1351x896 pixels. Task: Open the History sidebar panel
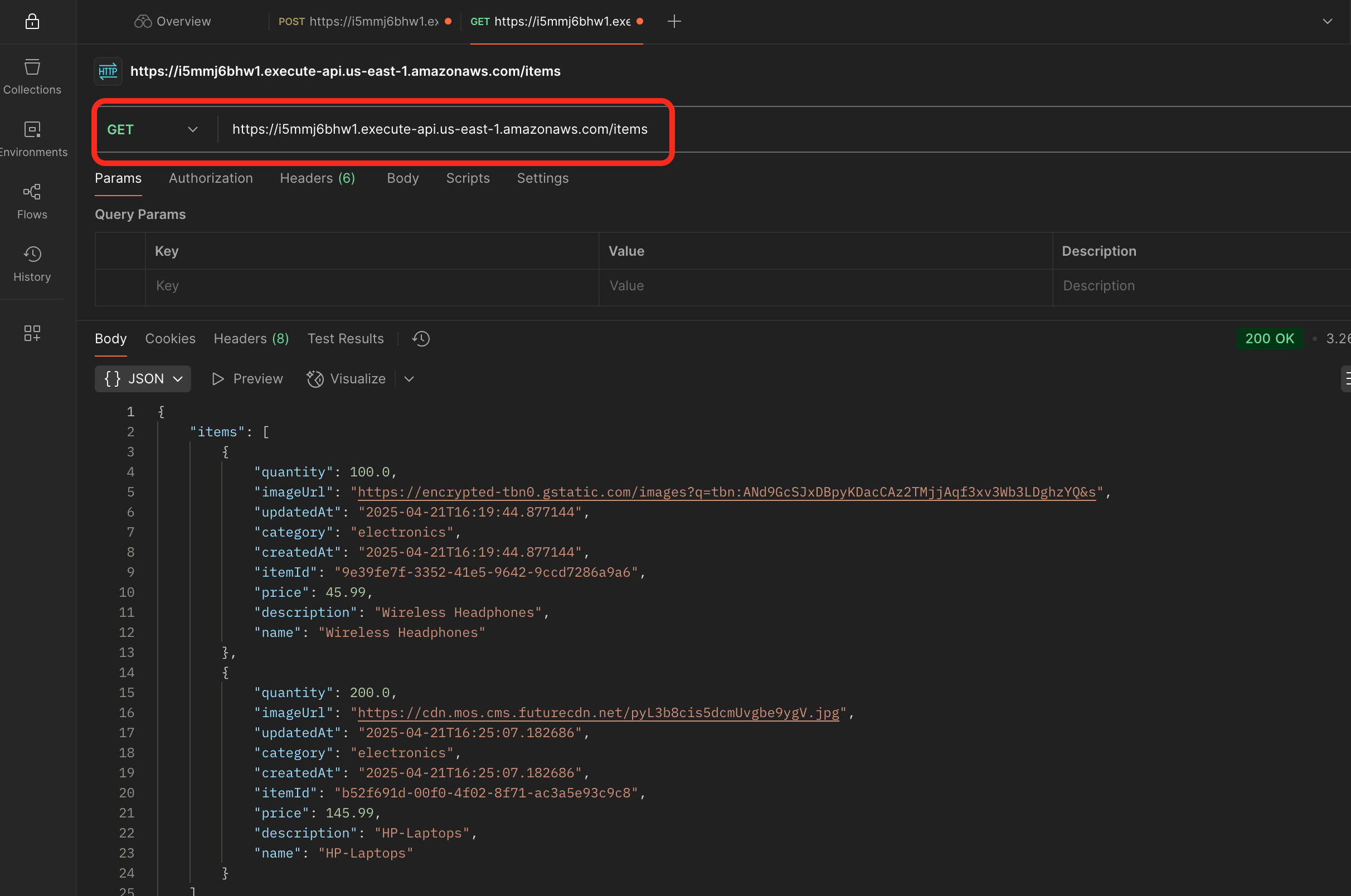click(32, 264)
